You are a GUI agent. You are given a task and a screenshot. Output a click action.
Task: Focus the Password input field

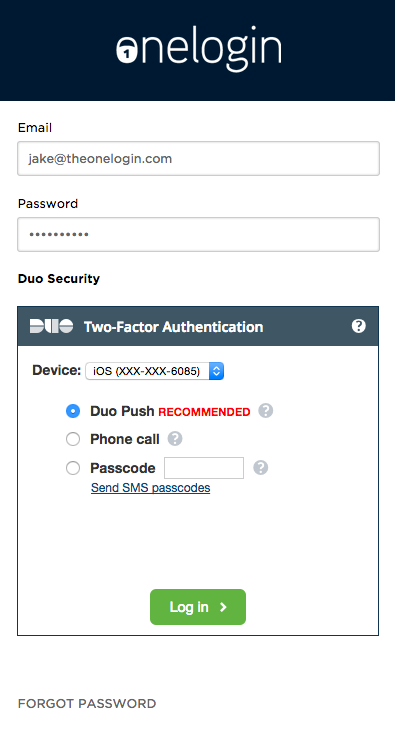198,235
